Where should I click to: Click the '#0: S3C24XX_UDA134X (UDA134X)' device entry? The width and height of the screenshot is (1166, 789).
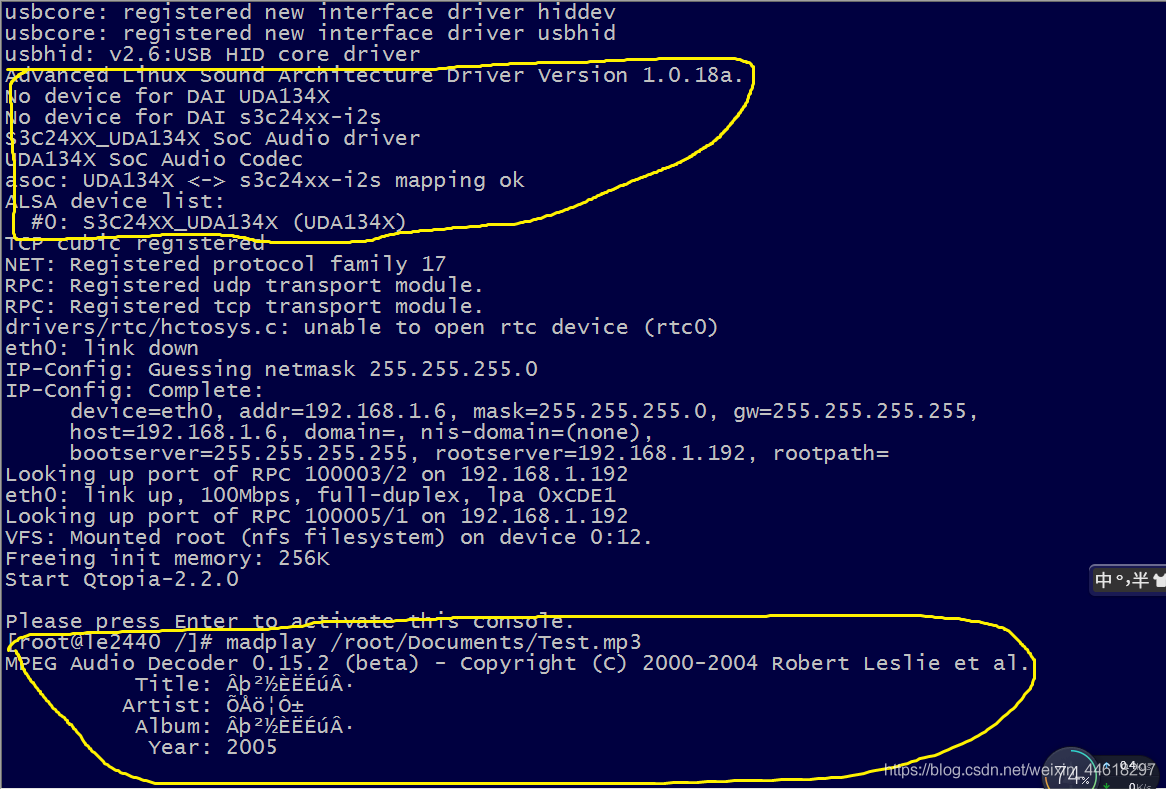coord(219,222)
